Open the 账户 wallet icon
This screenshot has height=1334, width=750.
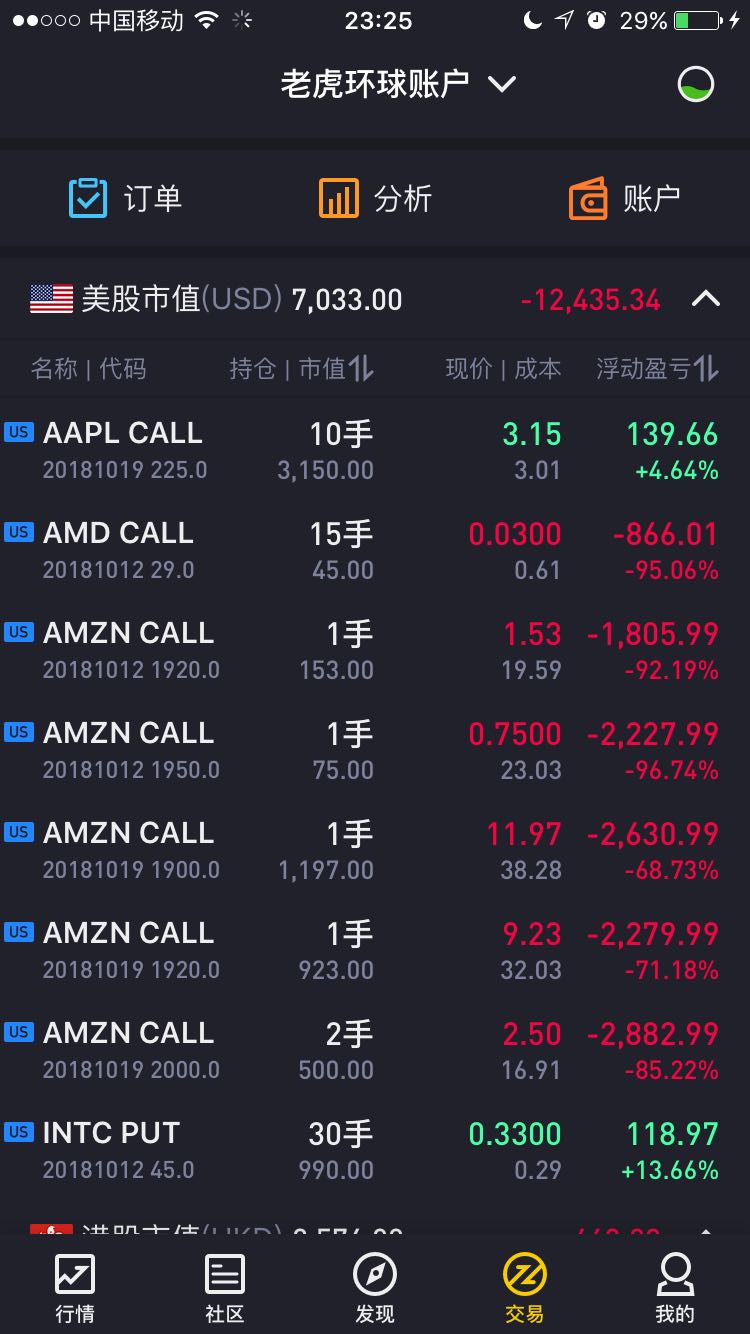(588, 198)
